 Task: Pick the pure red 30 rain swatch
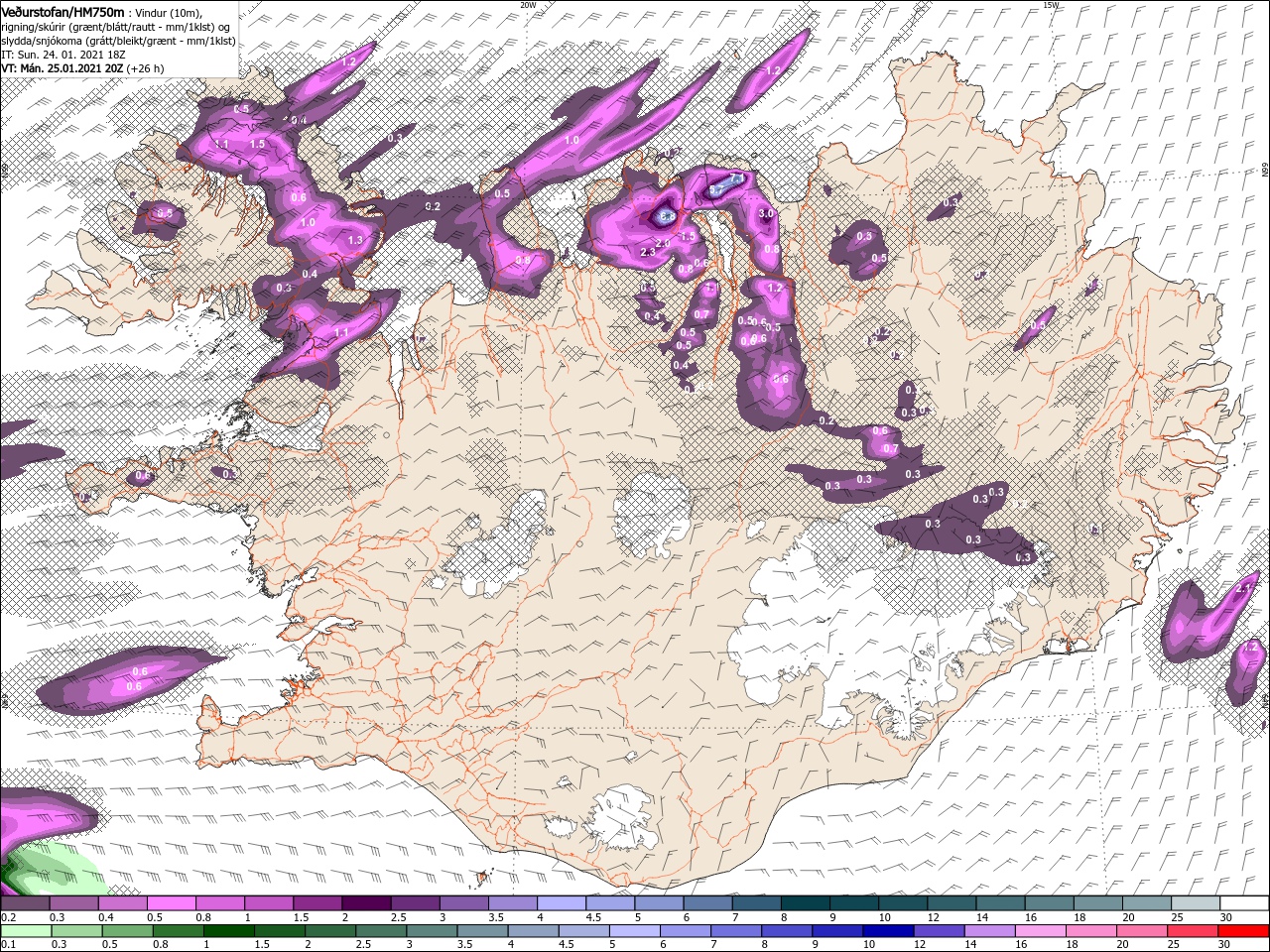pos(1242,930)
